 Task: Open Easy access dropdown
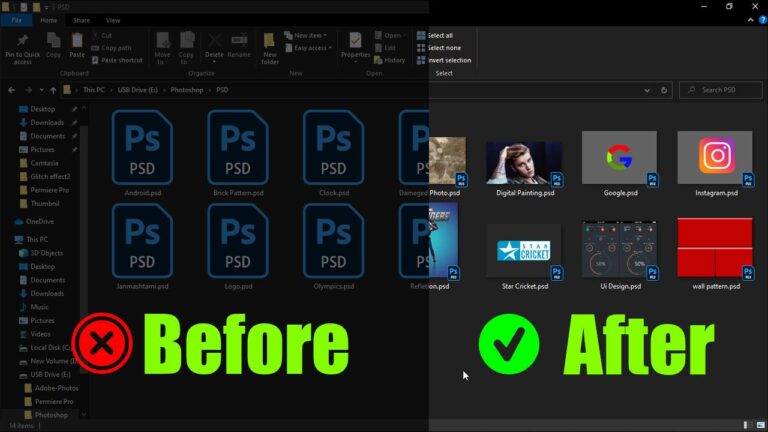pos(309,48)
